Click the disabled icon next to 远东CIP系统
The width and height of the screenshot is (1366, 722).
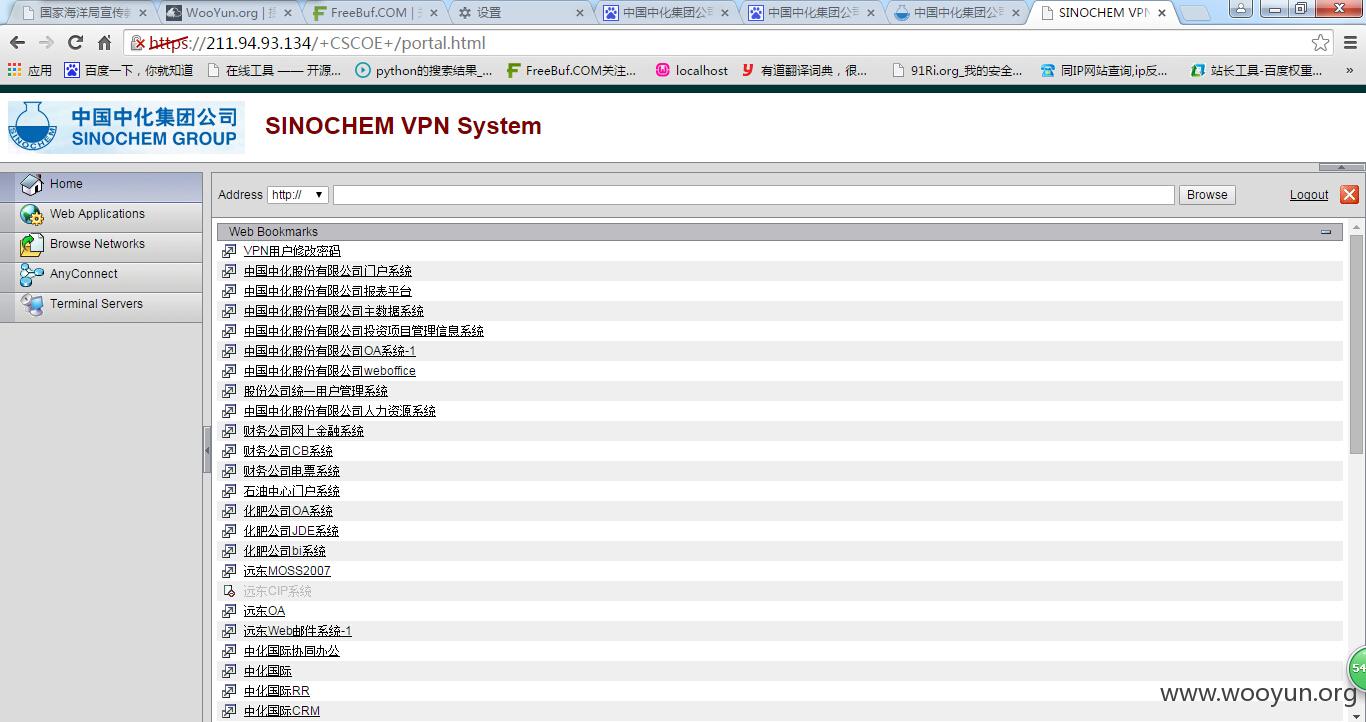[229, 591]
